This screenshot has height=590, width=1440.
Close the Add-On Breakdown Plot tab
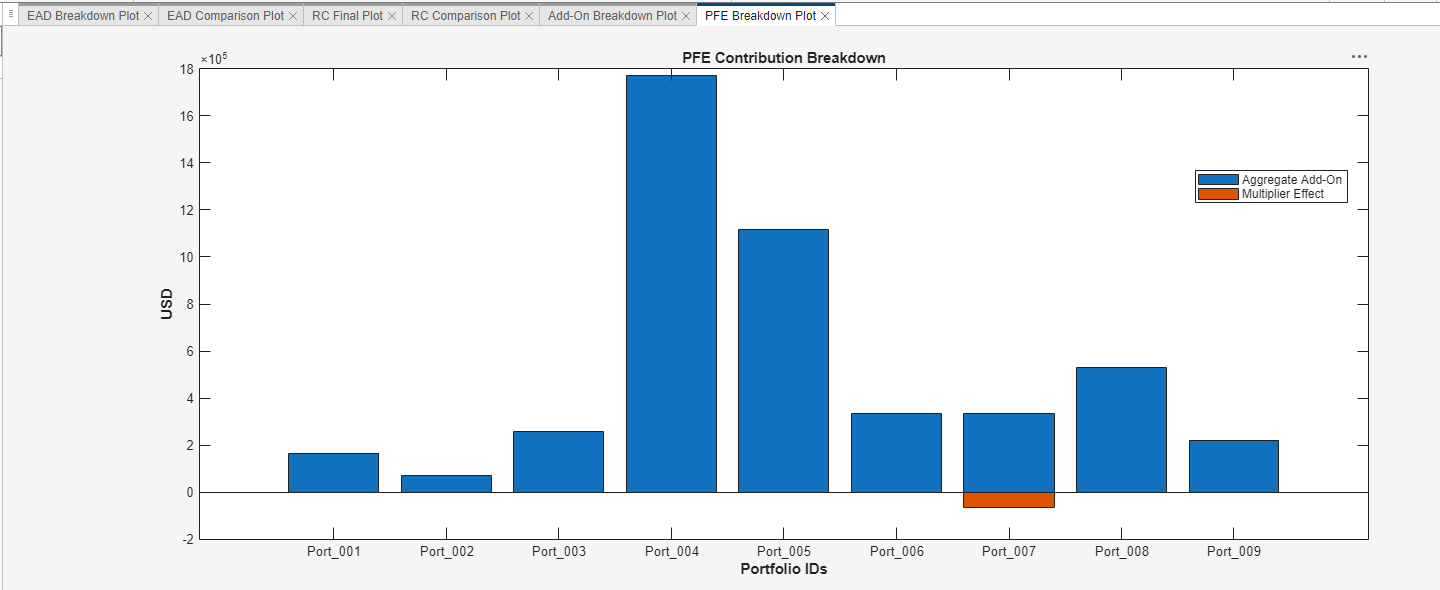(x=686, y=15)
